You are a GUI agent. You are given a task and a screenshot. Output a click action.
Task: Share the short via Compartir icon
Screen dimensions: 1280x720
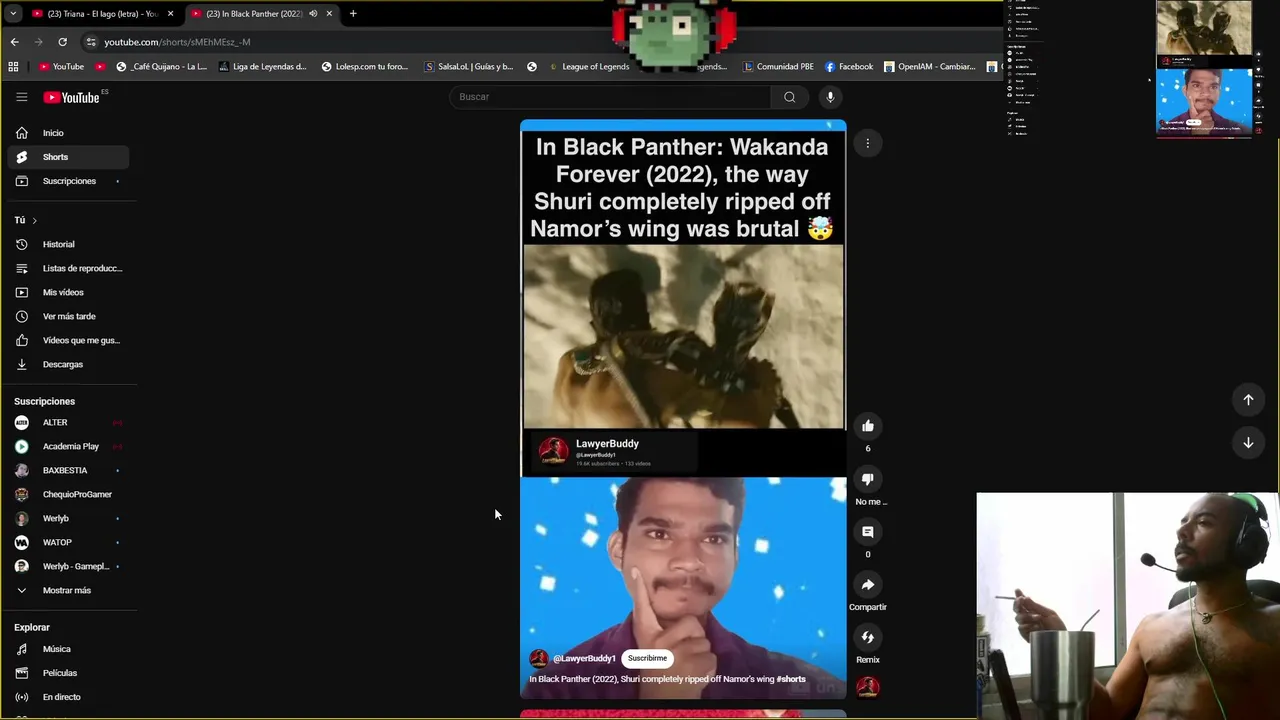click(868, 585)
